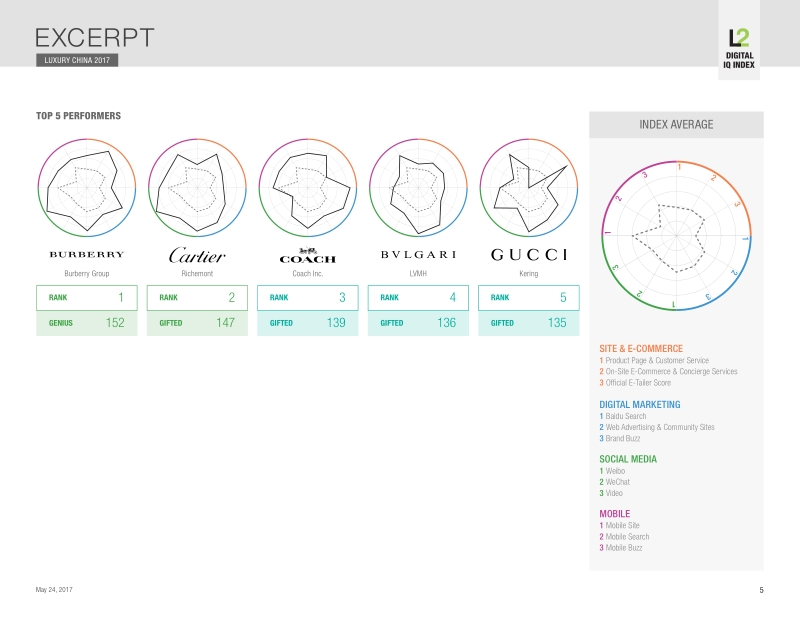Click Video legend item

[x=611, y=493]
